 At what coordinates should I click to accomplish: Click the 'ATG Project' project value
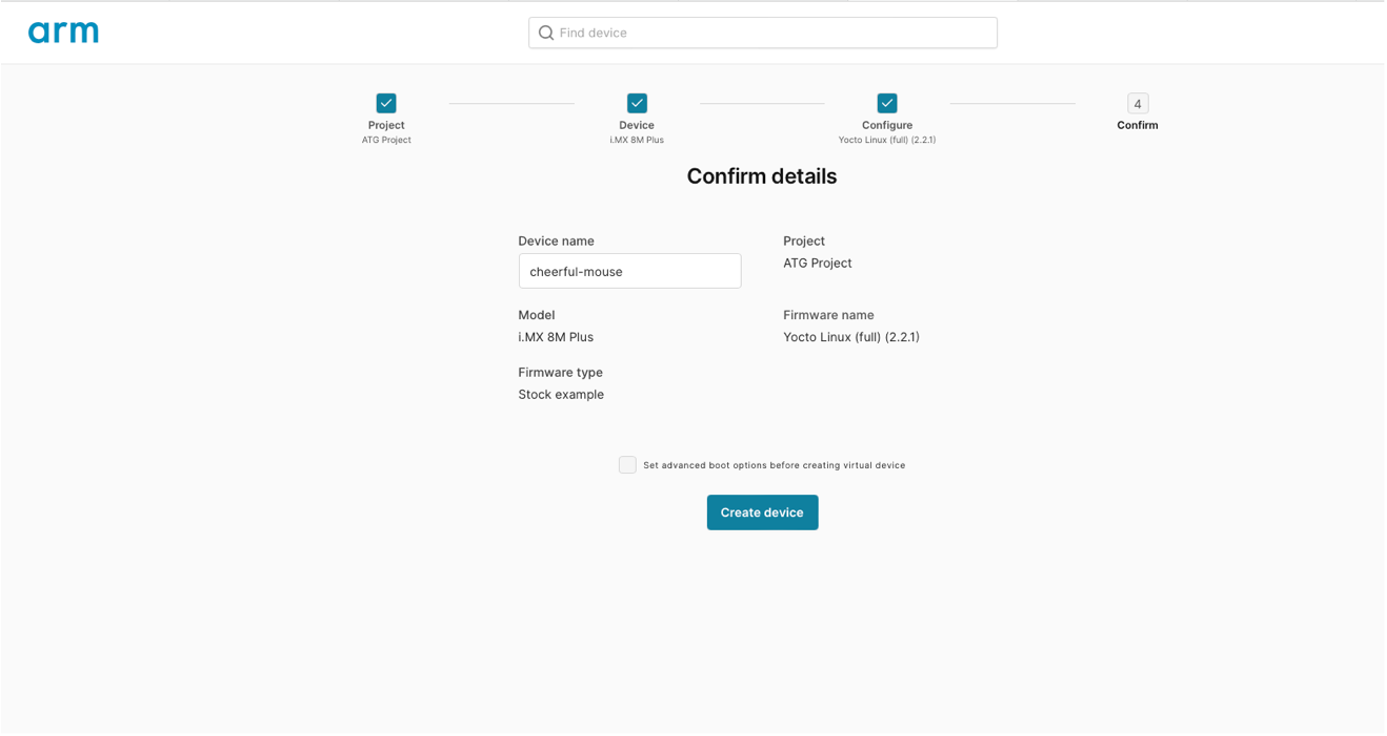pyautogui.click(x=817, y=264)
